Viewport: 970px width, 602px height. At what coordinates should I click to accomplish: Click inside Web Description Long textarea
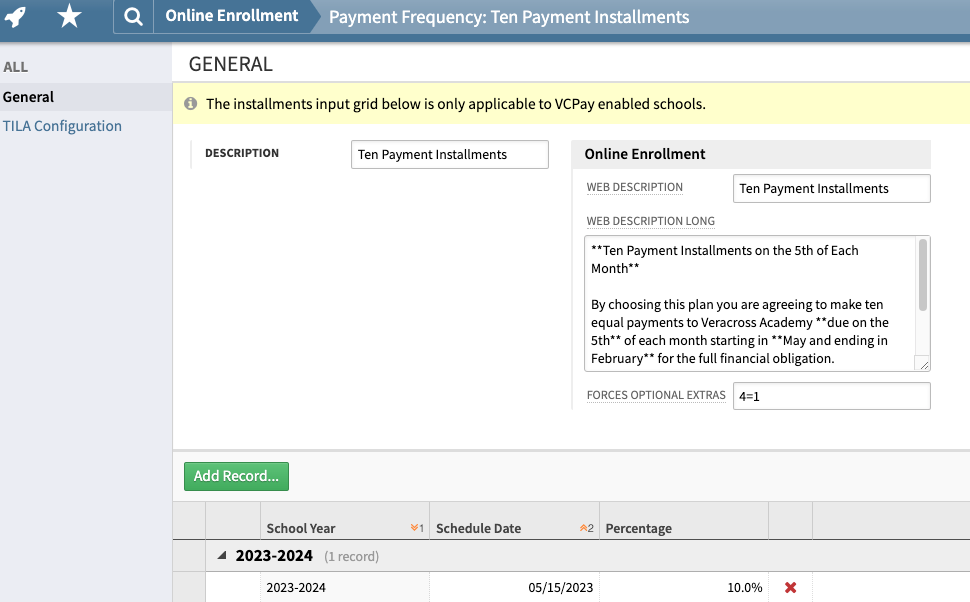tap(750, 304)
